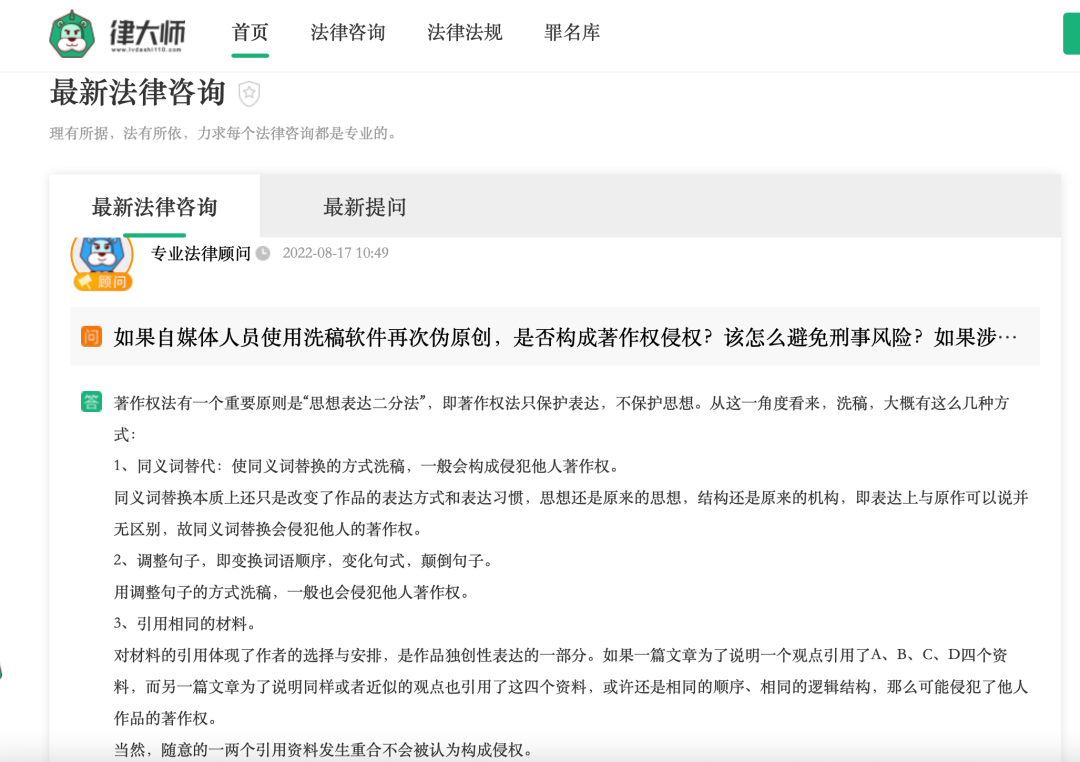Click the clock icon before the timestamp
Screen dimensions: 1080x762
pyautogui.click(x=263, y=252)
